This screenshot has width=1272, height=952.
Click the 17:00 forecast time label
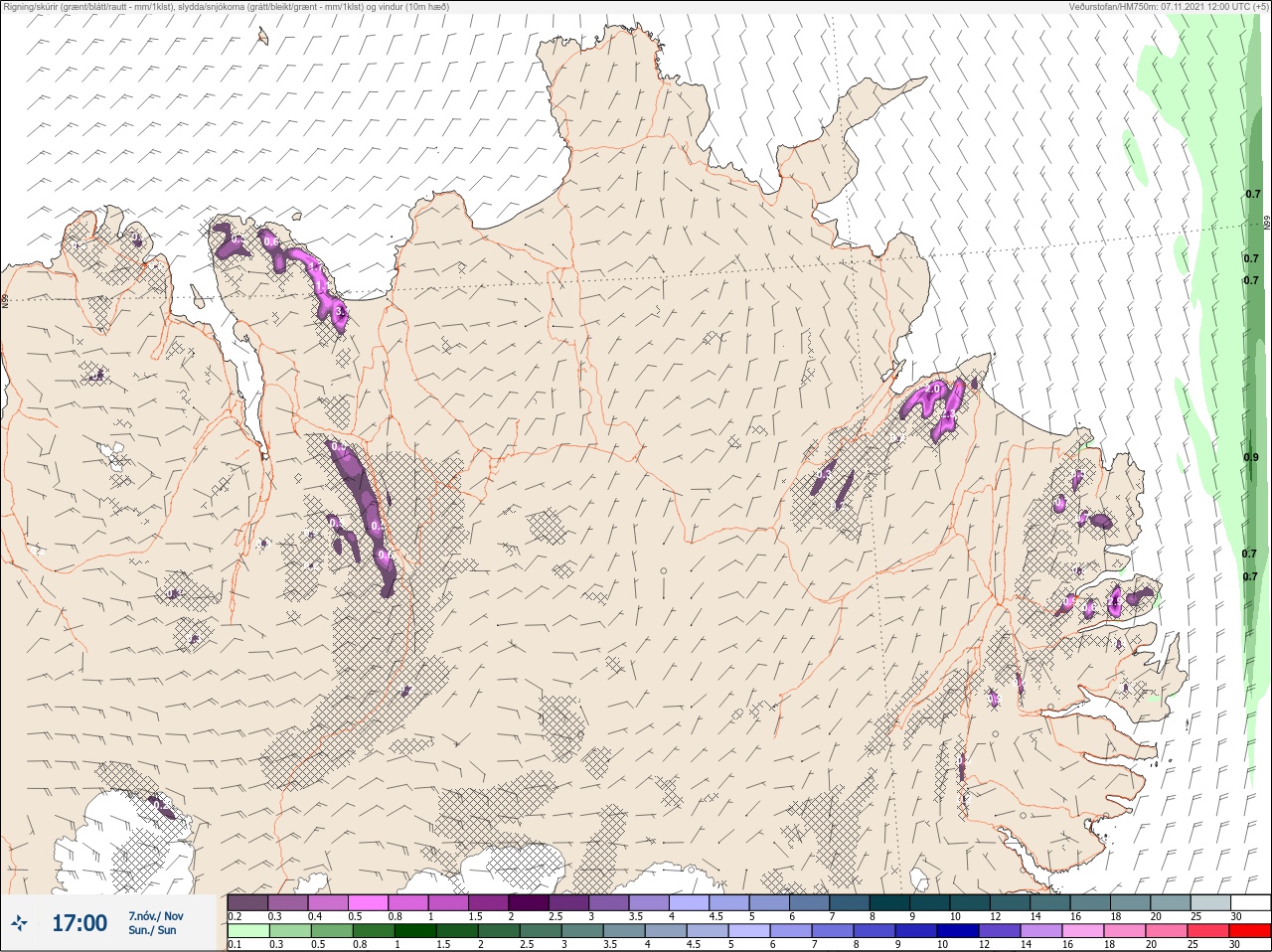(x=79, y=923)
